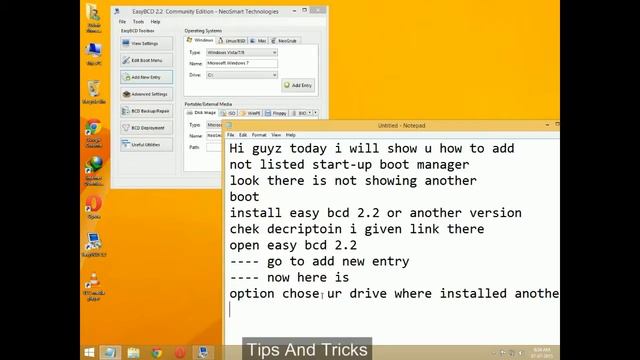Open EasyBCD Help menu
The width and height of the screenshot is (640, 360).
pos(155,22)
